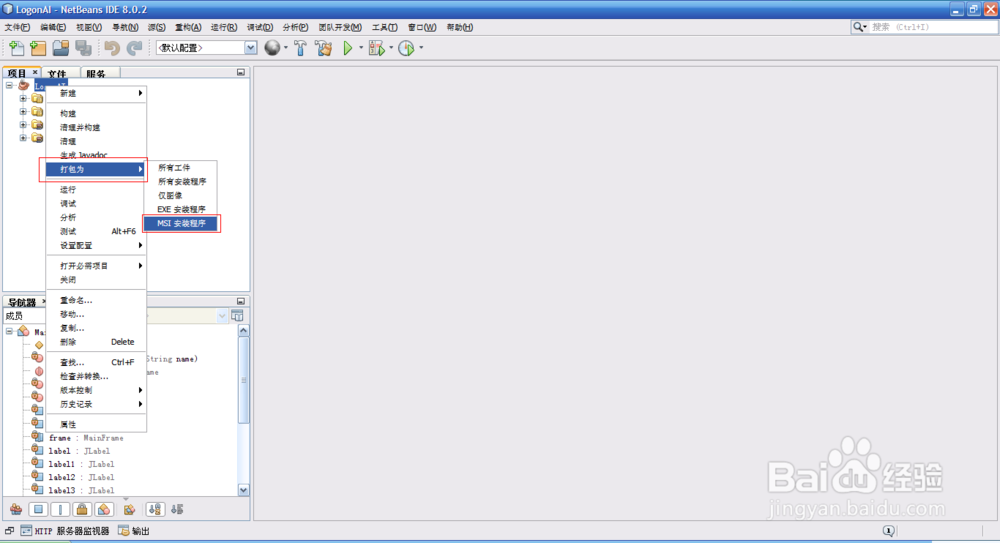Screen dimensions: 1000x543
Task: Open the Run Project dropdown arrow
Action: (x=361, y=48)
